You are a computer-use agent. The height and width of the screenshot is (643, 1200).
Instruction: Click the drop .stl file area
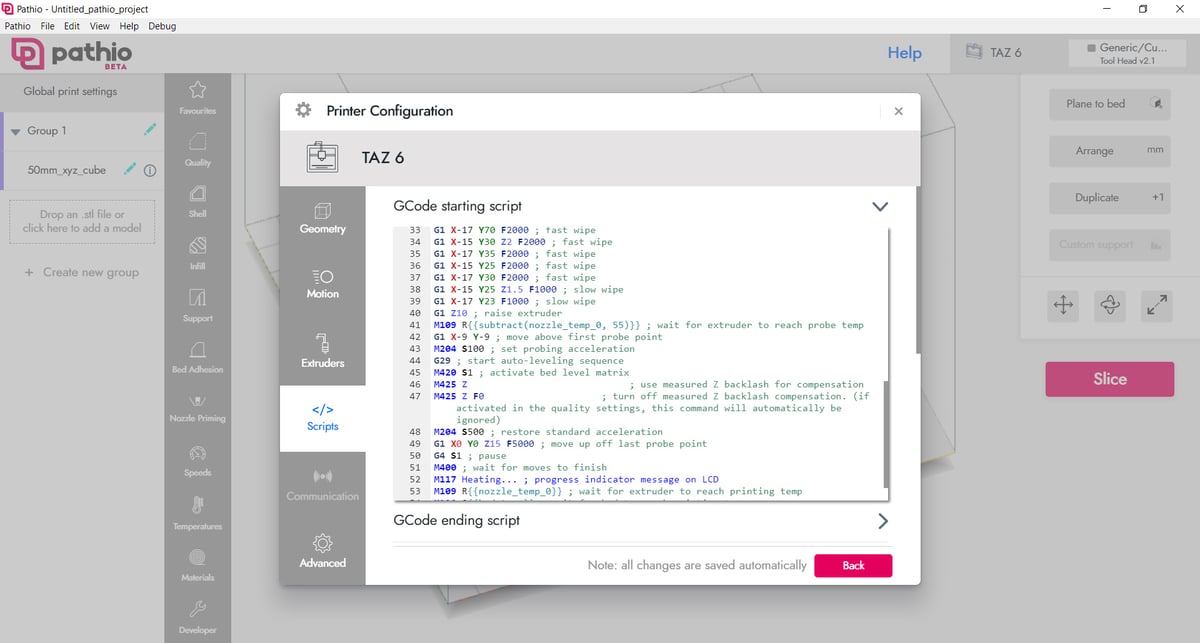(x=81, y=221)
